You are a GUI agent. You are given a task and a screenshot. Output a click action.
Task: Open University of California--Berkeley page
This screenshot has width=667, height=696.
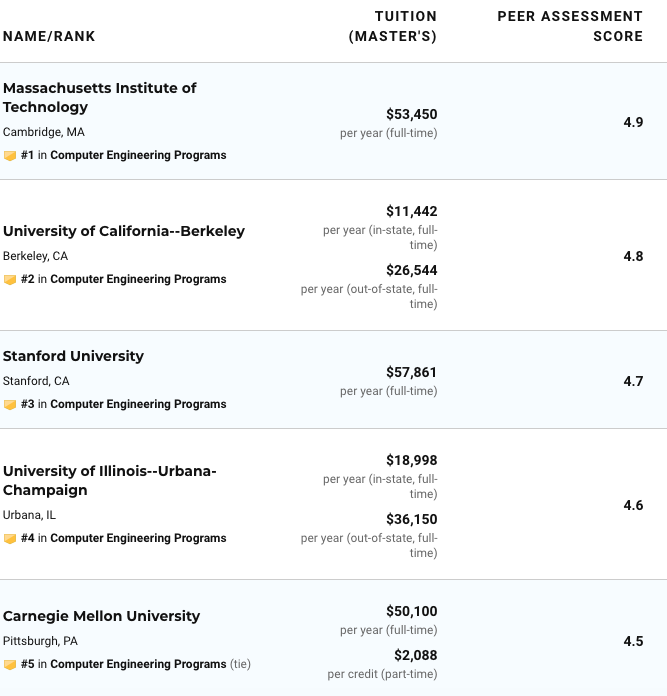pos(123,231)
